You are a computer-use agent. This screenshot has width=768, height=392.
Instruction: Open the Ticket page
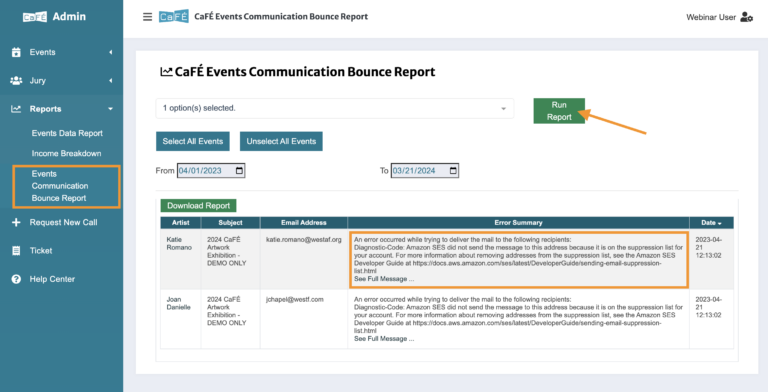(x=41, y=251)
